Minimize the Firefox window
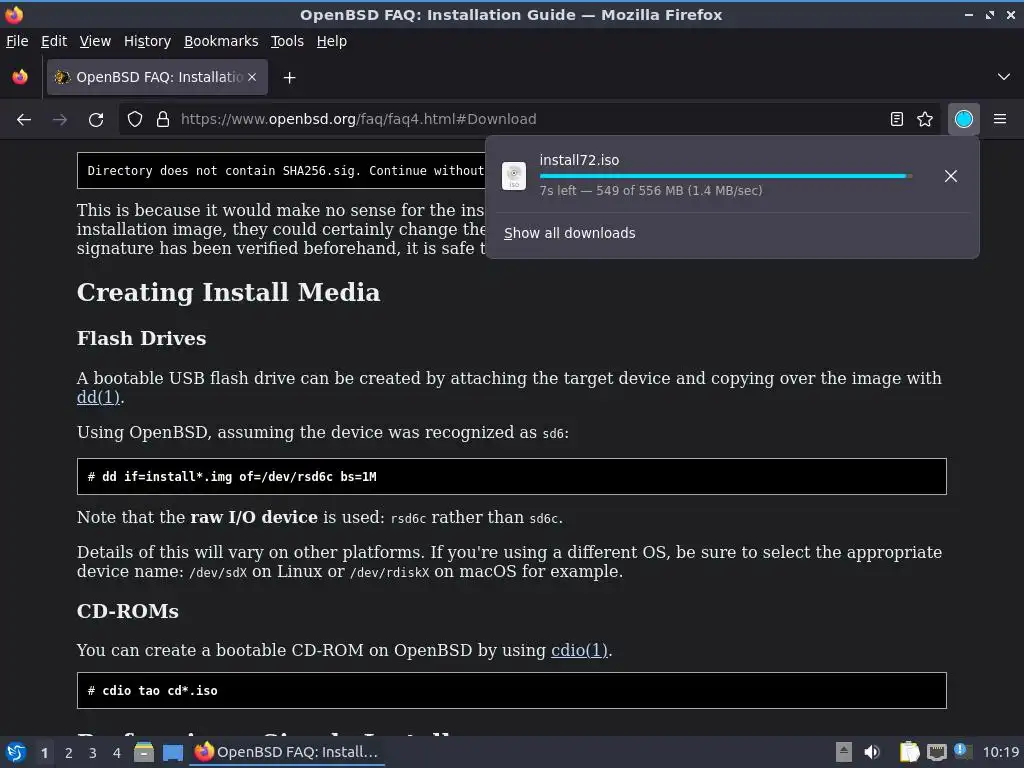This screenshot has height=768, width=1024. click(969, 14)
